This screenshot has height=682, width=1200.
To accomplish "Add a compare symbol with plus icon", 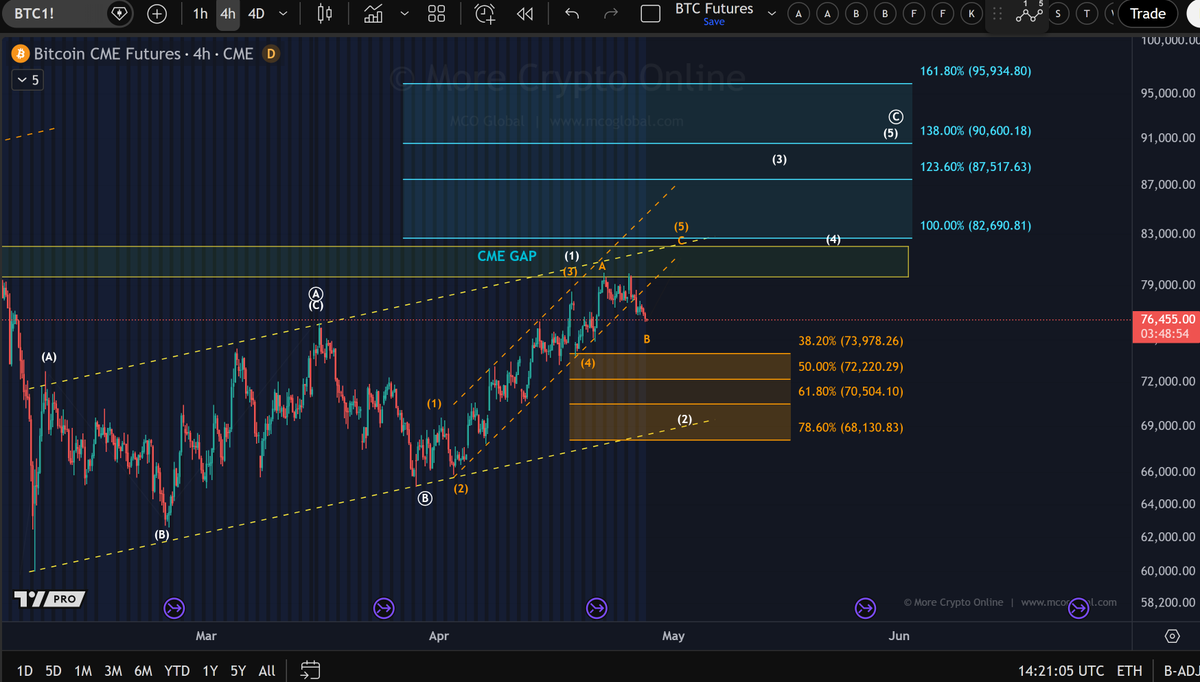I will coord(157,14).
